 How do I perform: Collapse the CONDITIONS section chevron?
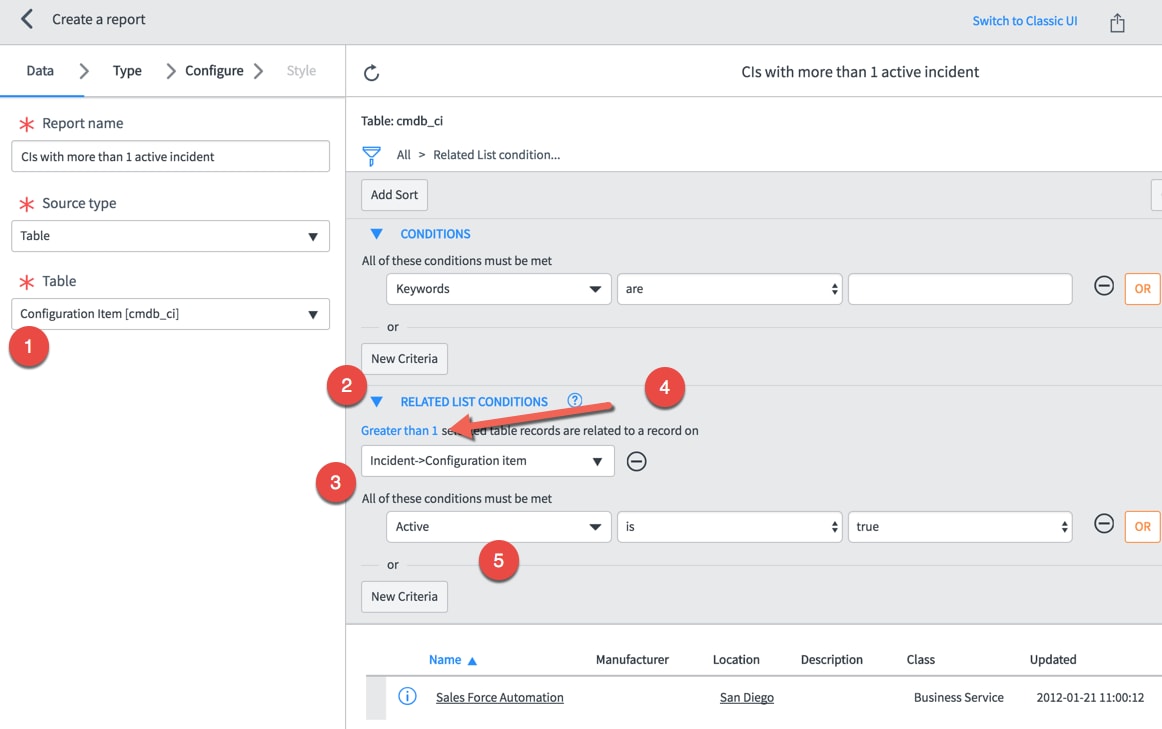[x=376, y=233]
